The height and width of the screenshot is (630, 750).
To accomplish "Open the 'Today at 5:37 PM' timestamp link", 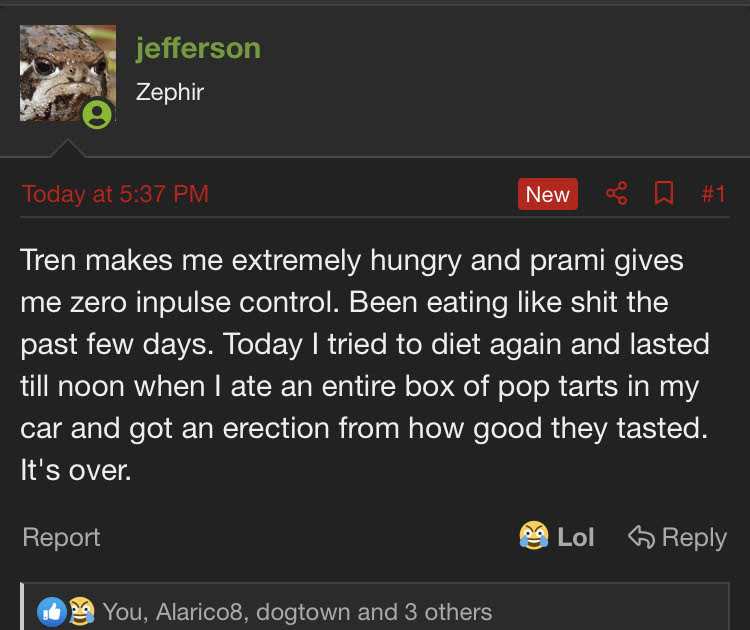I will (115, 194).
